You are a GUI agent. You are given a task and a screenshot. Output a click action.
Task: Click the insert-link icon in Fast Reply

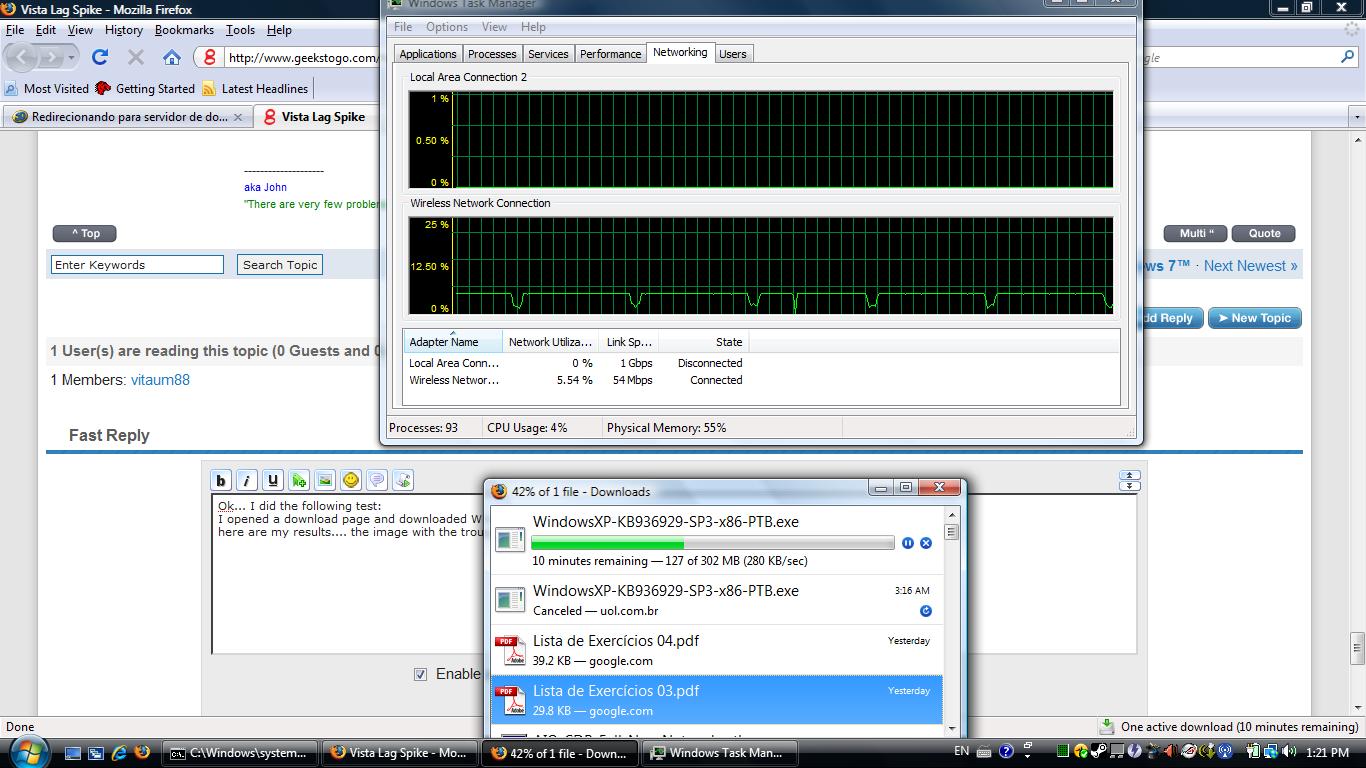tap(299, 481)
